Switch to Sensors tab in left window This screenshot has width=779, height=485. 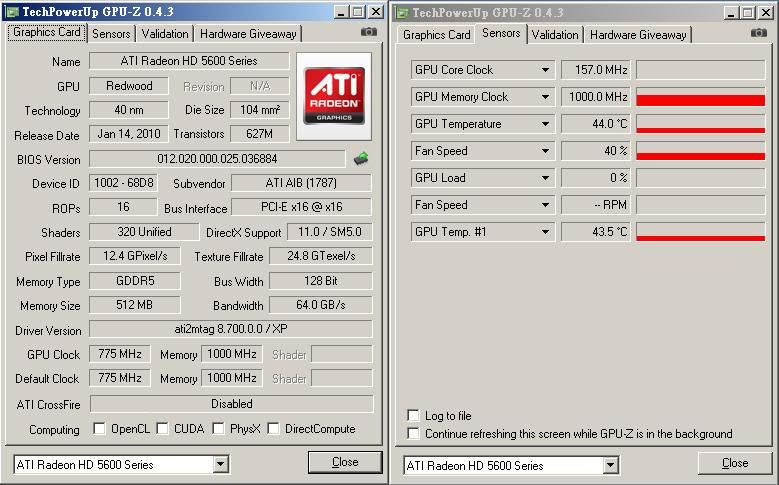(111, 33)
